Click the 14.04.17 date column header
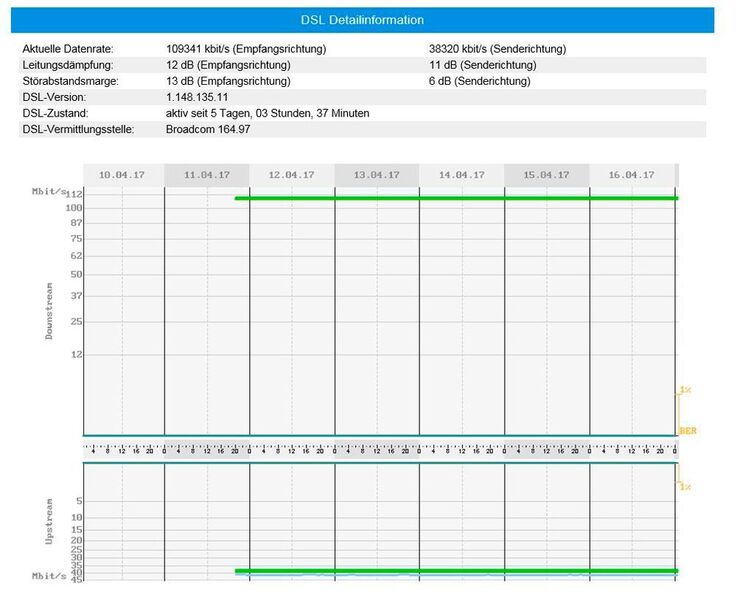 click(462, 175)
